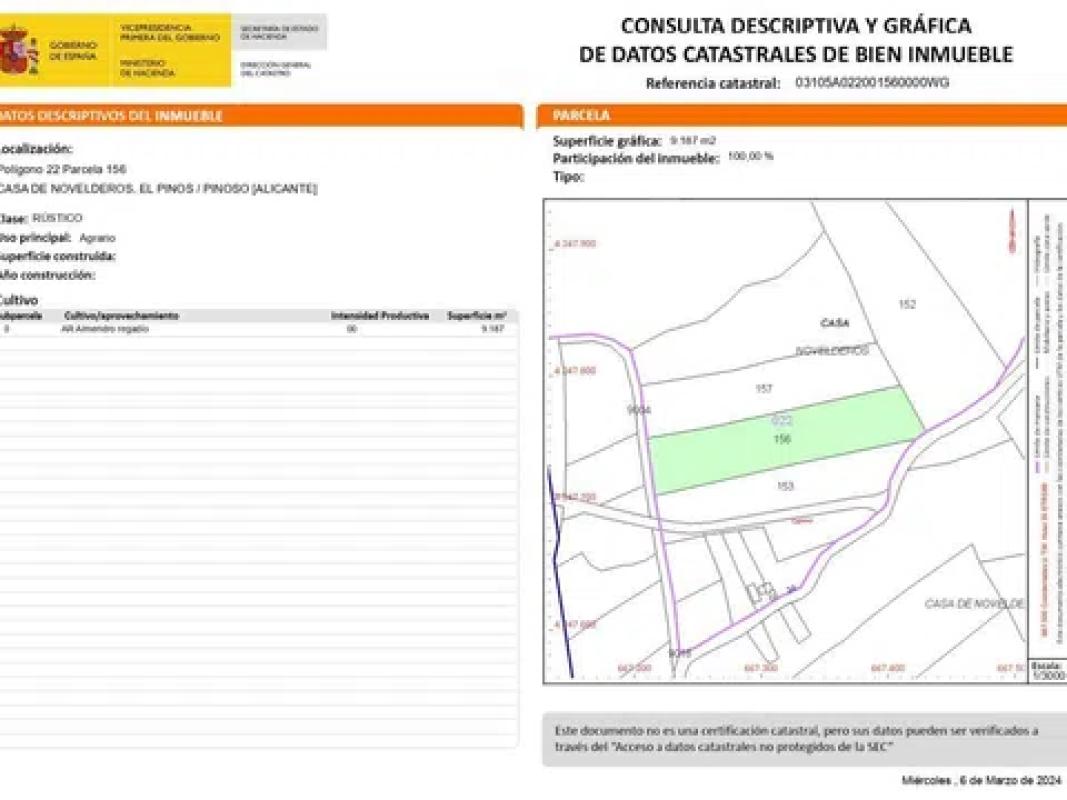Click the Escala 1/3000 scale box
This screenshot has height=800, width=1067.
[1047, 670]
